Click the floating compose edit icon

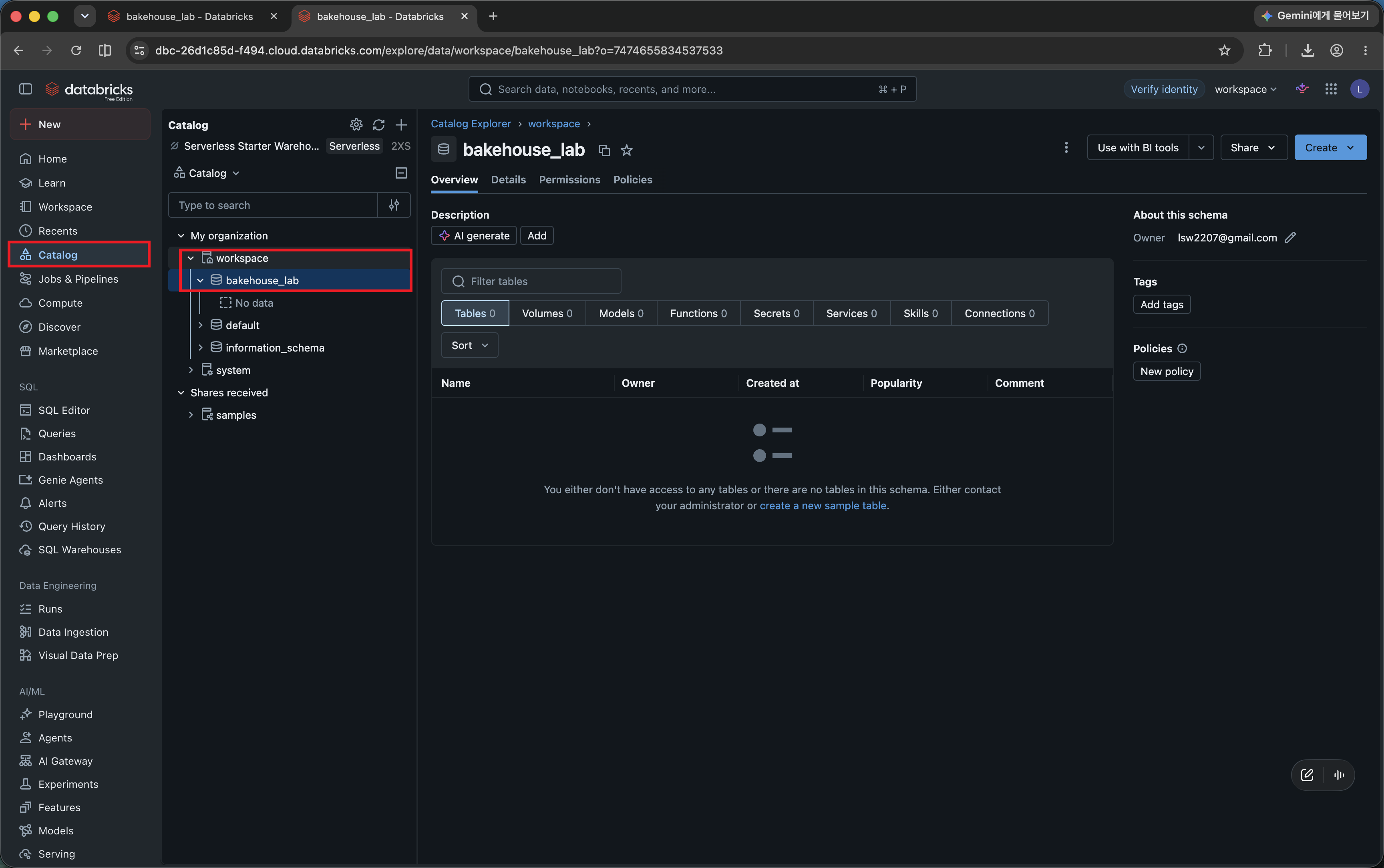pos(1307,775)
